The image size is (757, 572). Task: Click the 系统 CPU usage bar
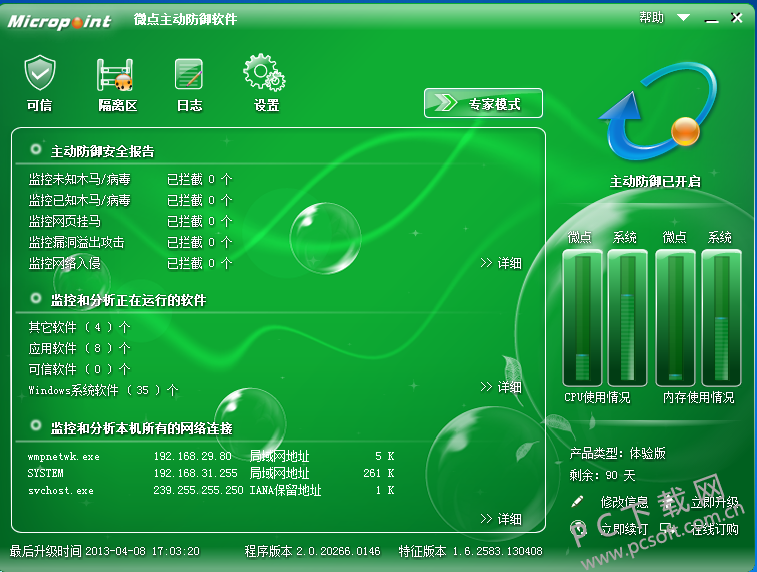(628, 318)
